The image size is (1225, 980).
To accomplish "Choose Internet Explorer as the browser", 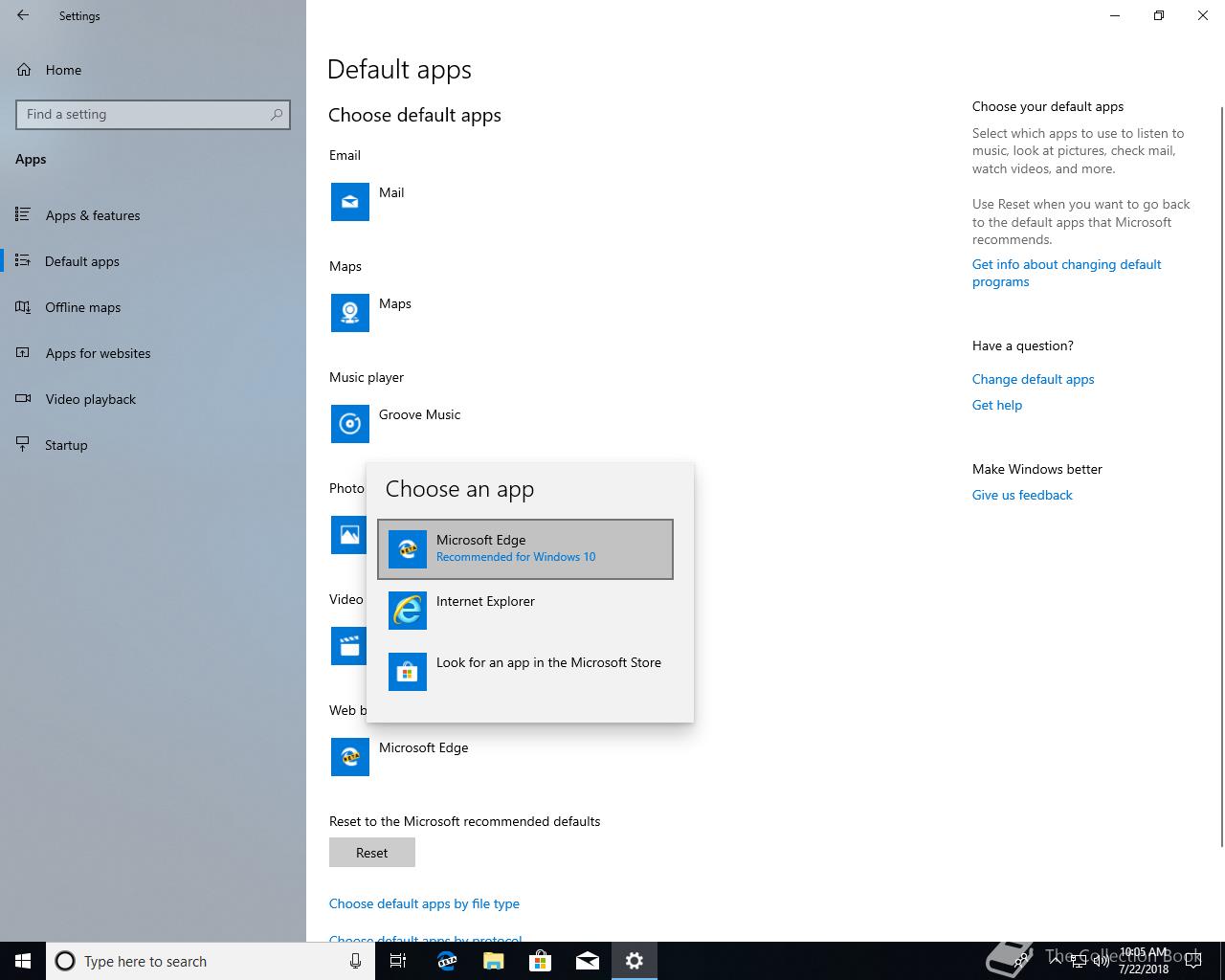I will (x=525, y=611).
